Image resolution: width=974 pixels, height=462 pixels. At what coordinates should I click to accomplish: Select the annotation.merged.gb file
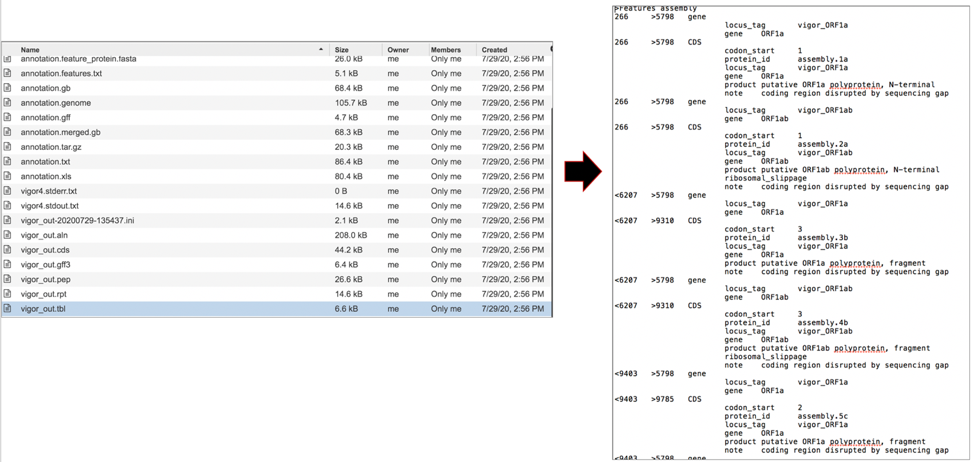click(x=60, y=132)
